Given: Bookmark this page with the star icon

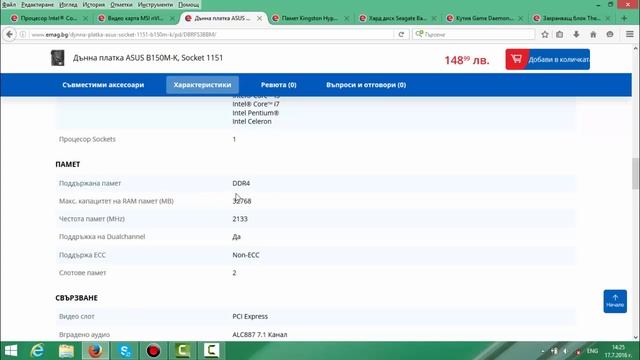Looking at the screenshot, I should point(545,35).
